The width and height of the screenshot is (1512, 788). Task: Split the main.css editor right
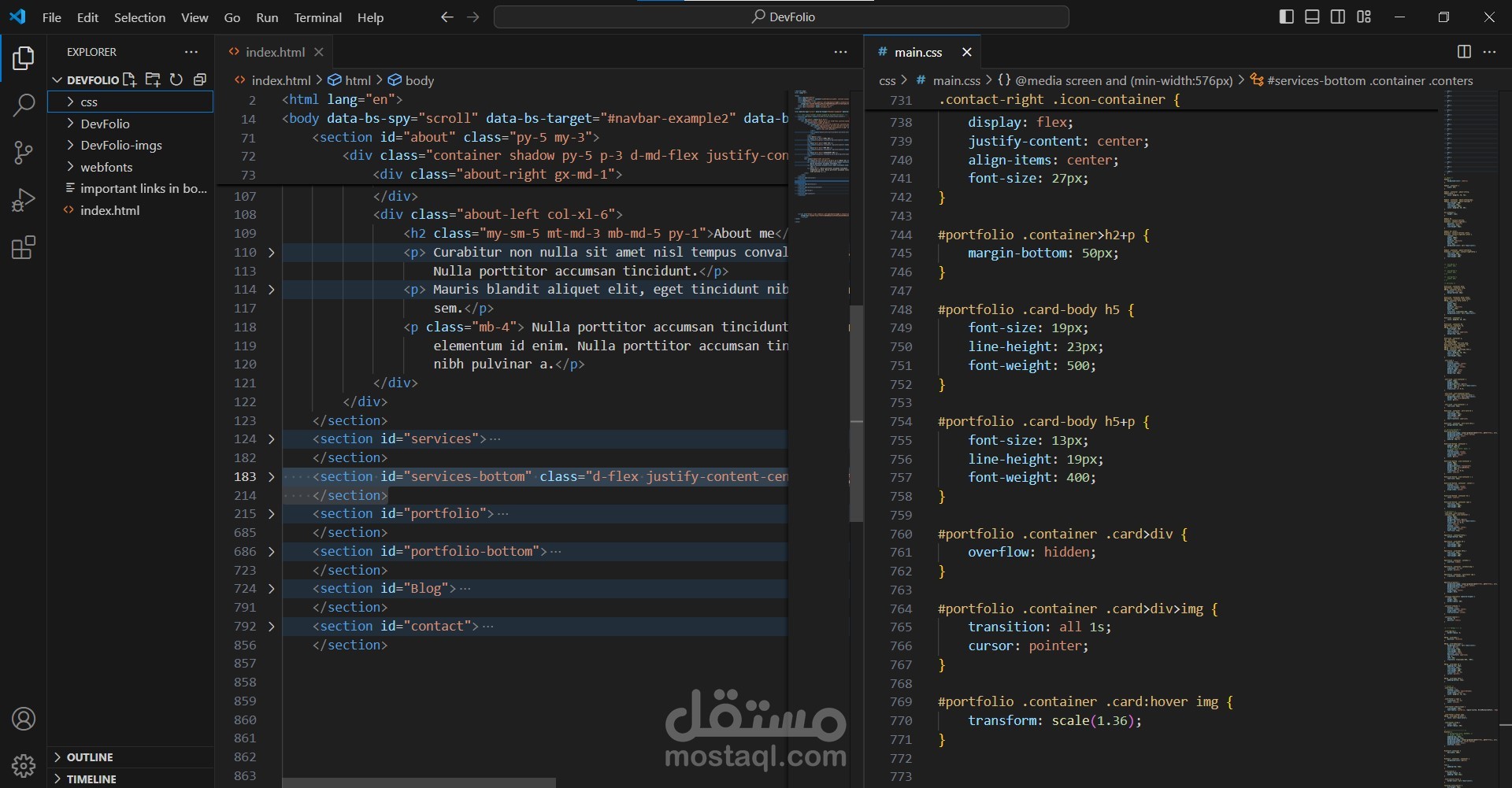[1464, 52]
